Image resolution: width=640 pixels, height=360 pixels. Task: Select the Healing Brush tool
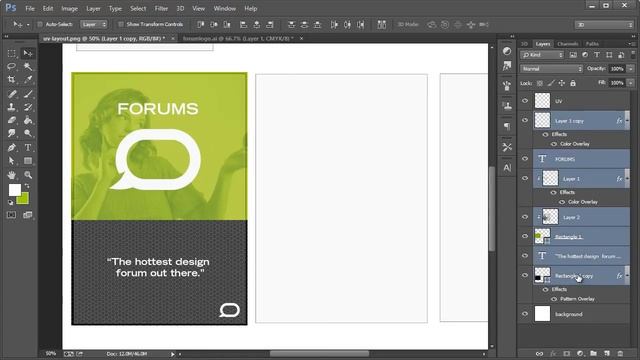tap(11, 94)
